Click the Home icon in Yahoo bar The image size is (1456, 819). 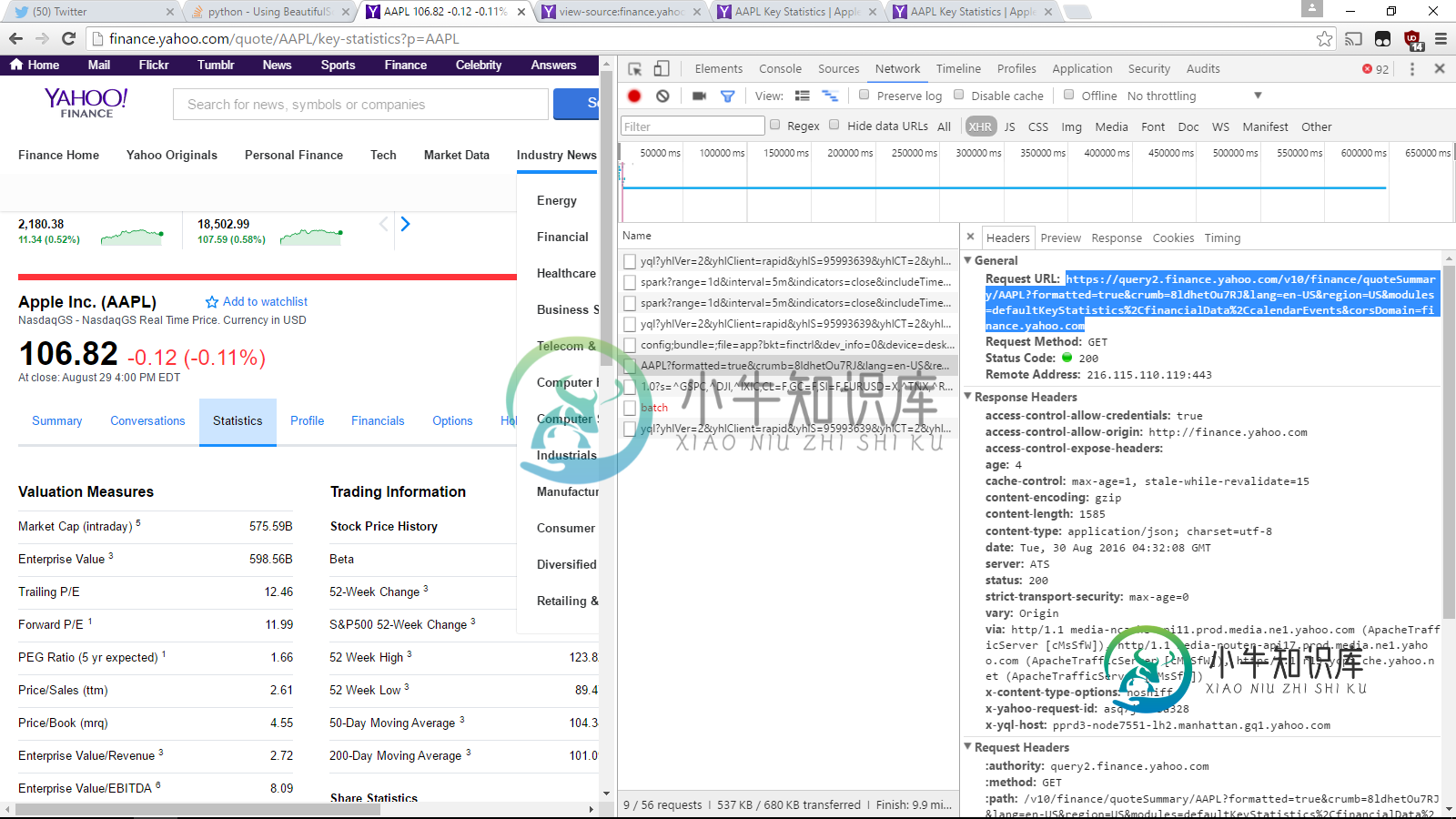pos(35,65)
